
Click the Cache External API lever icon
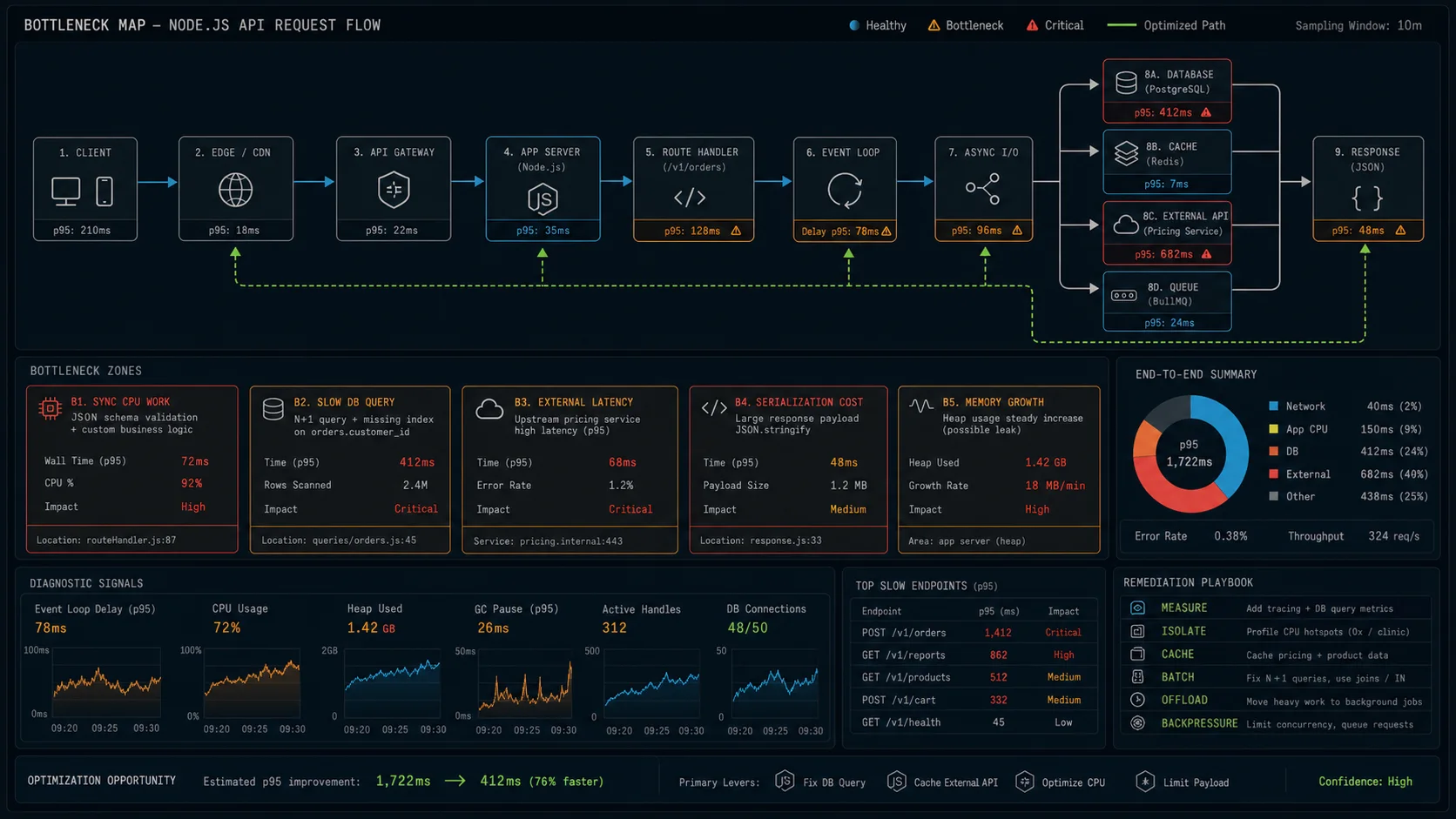(x=896, y=782)
